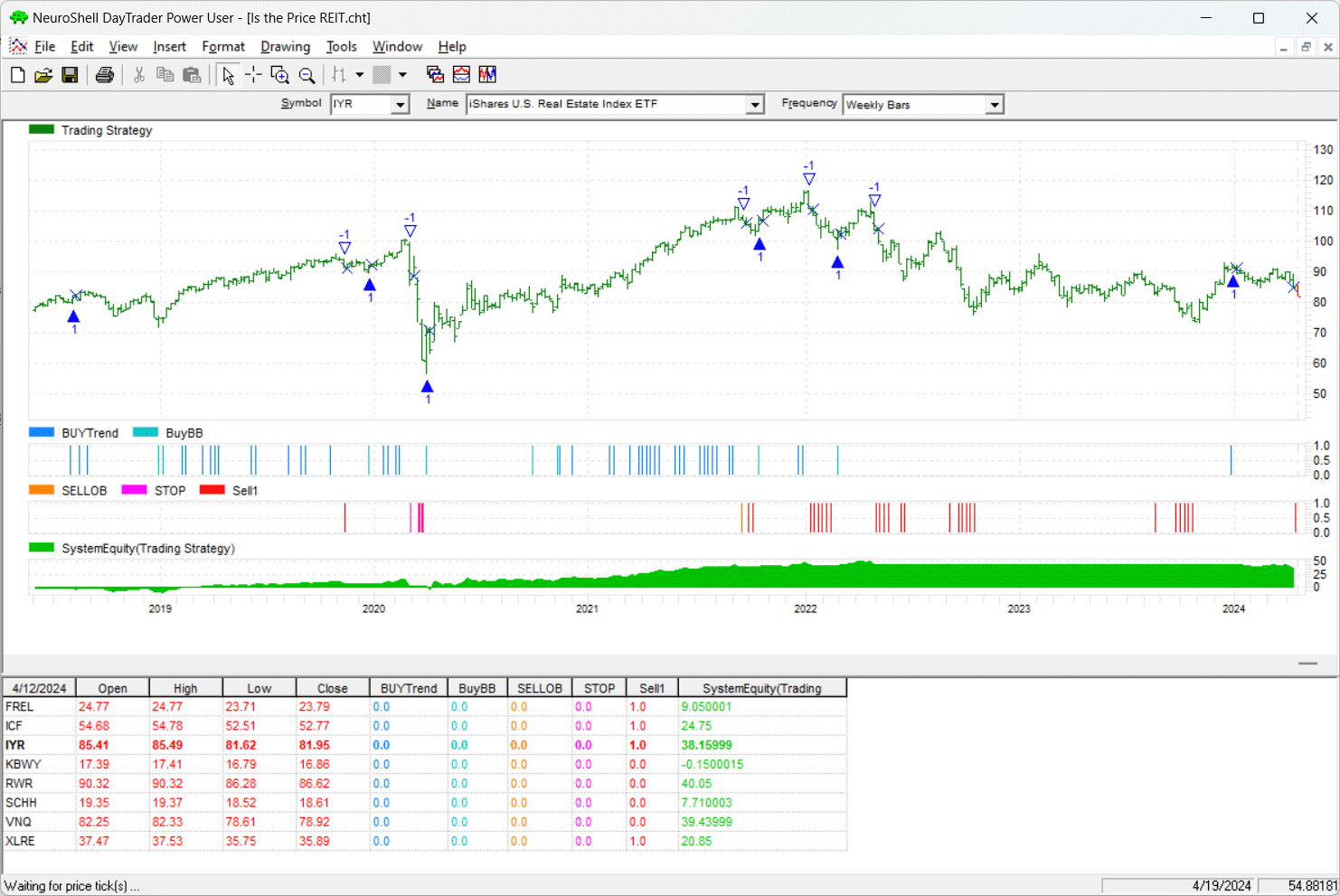1340x896 pixels.
Task: Click the NeuroShell document icon beside File
Action: pos(17,46)
